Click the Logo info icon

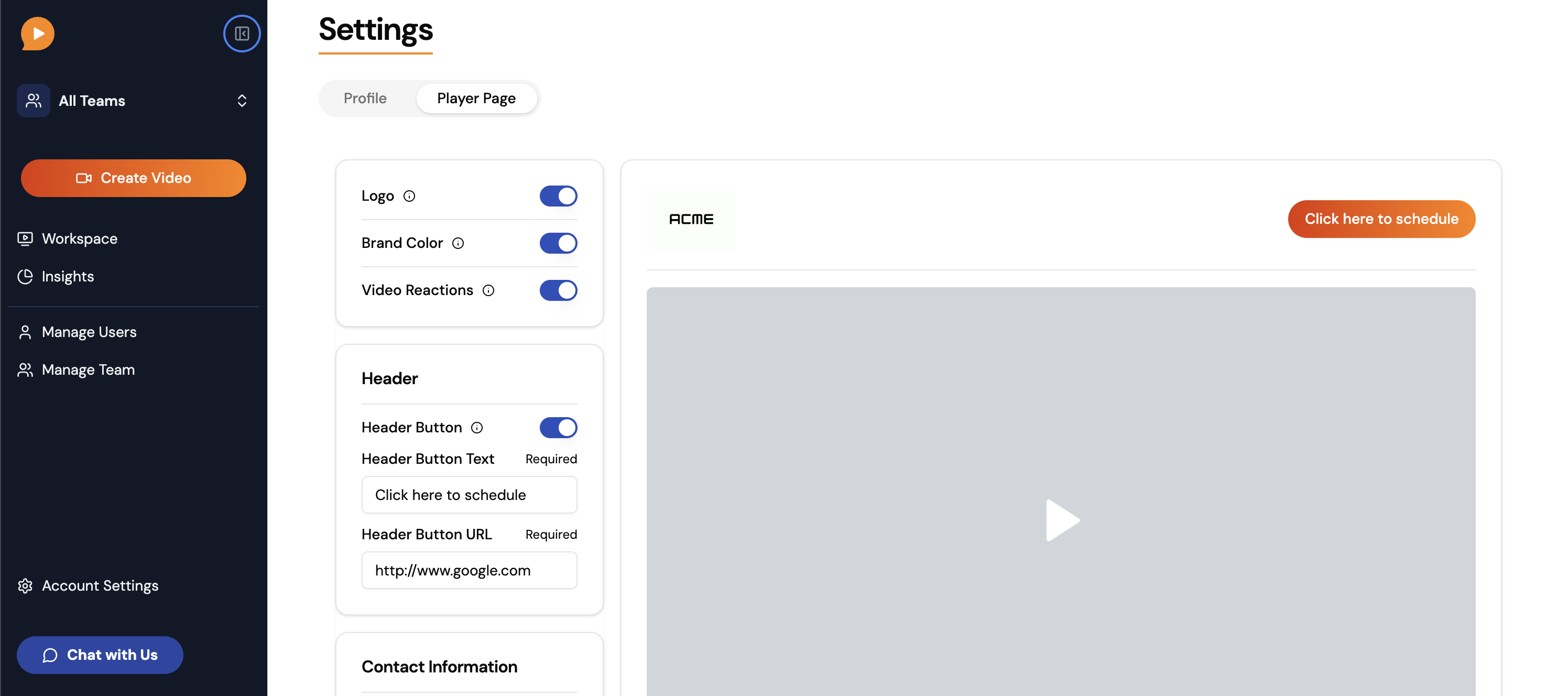click(409, 196)
